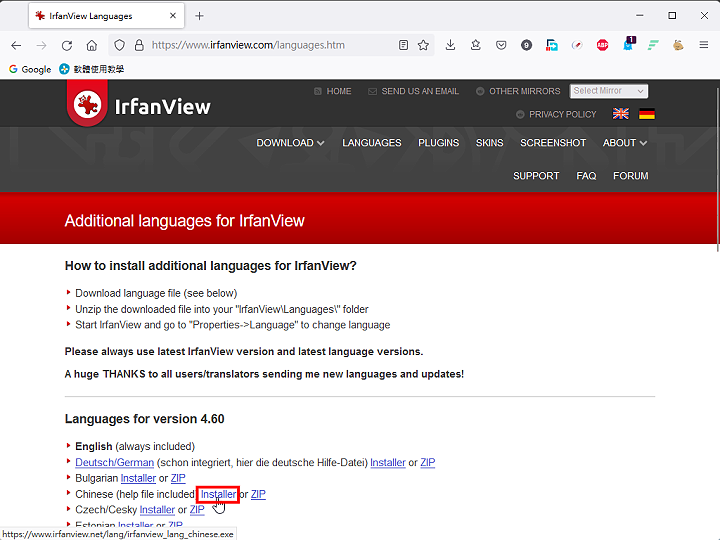
Task: Open a new tab with the plus button
Action: click(199, 16)
